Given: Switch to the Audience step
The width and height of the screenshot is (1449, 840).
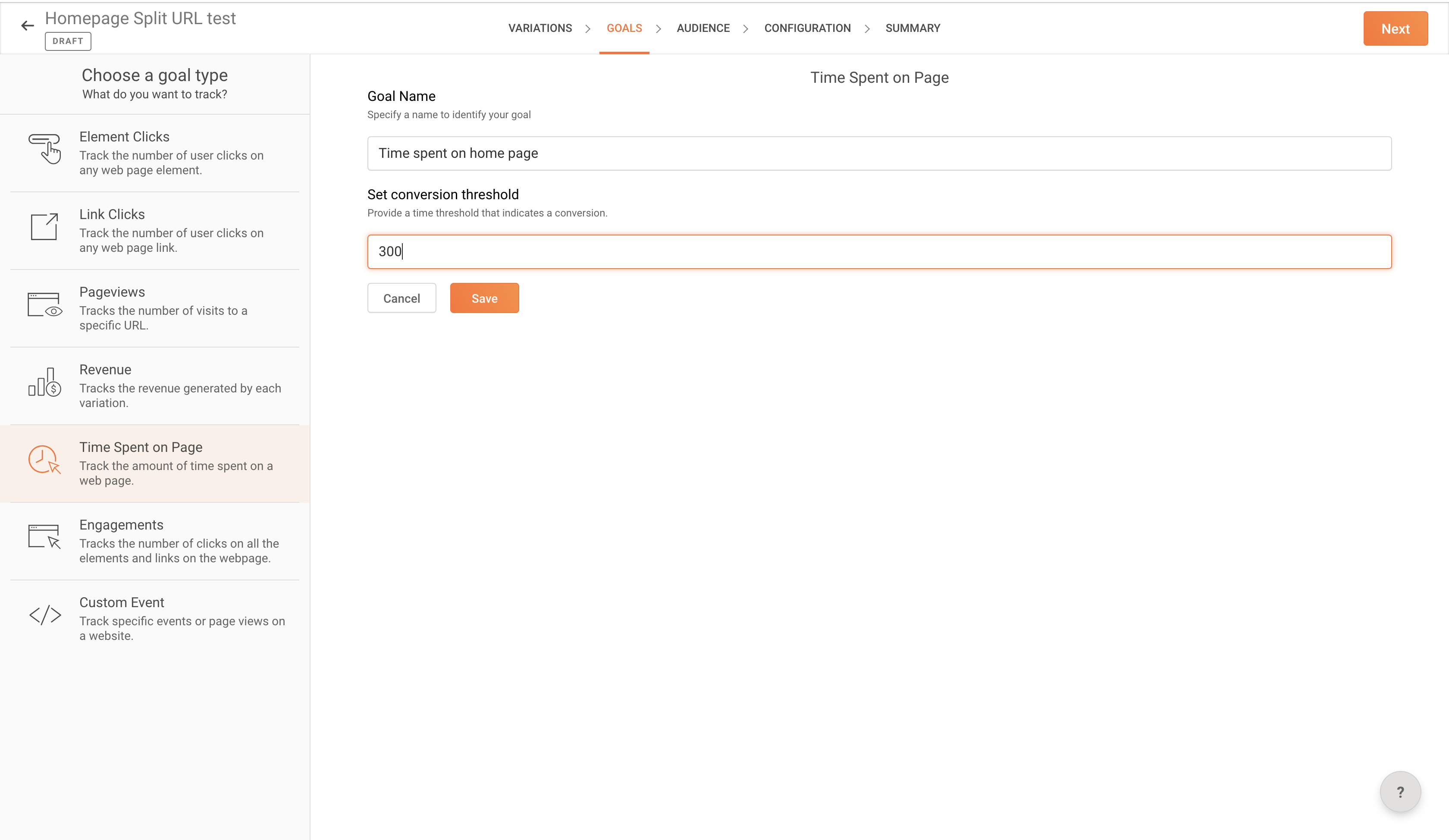Looking at the screenshot, I should tap(703, 28).
